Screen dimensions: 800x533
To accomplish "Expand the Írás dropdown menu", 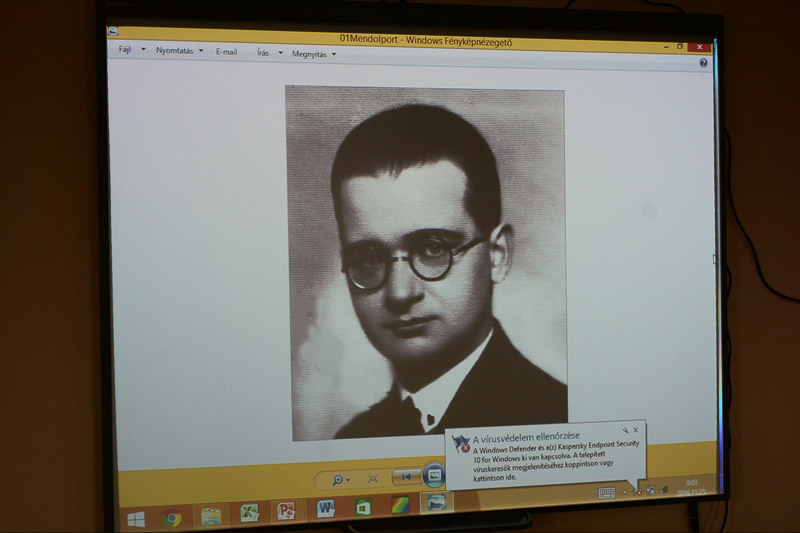I will pyautogui.click(x=269, y=52).
